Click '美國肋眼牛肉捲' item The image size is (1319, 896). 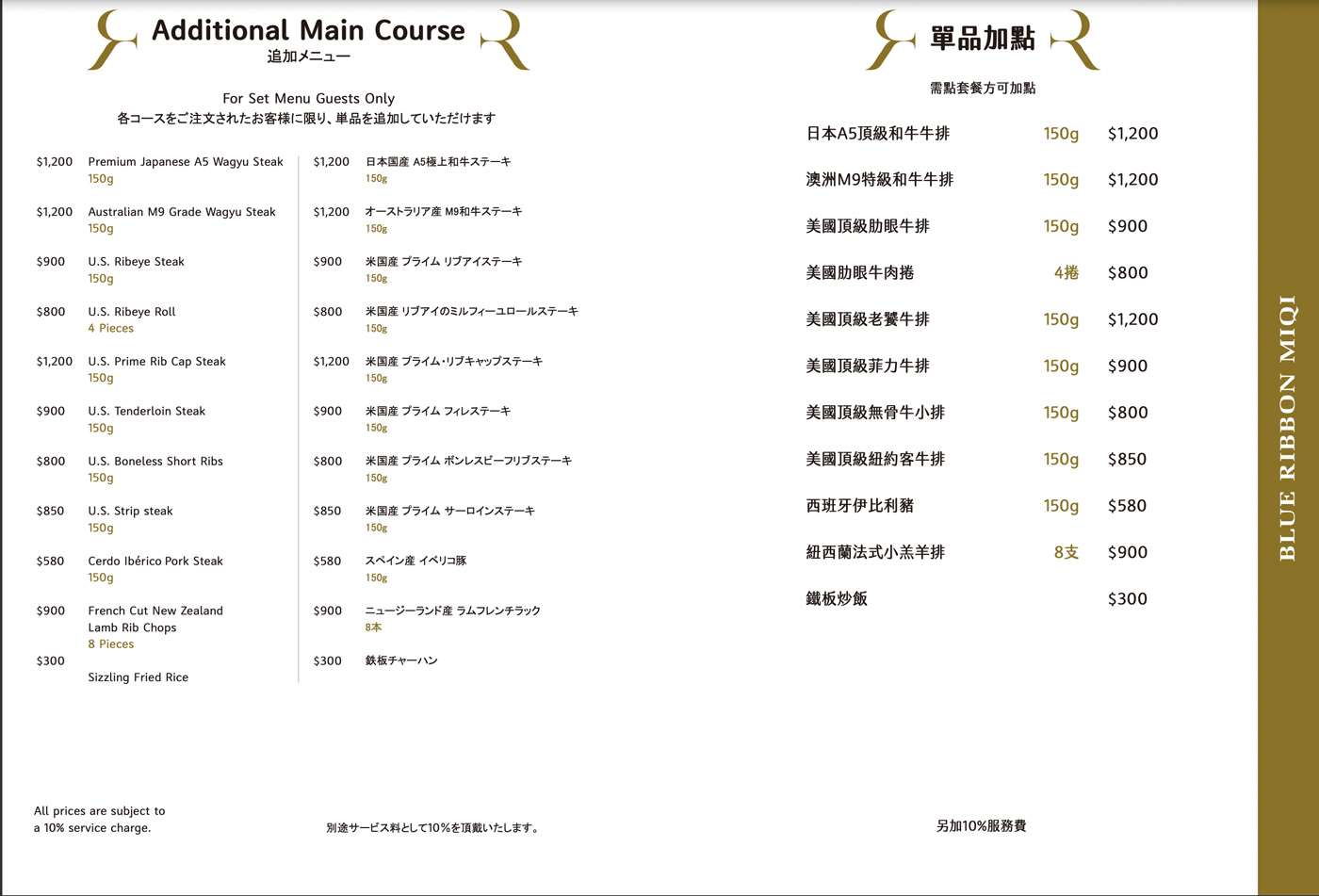point(860,273)
